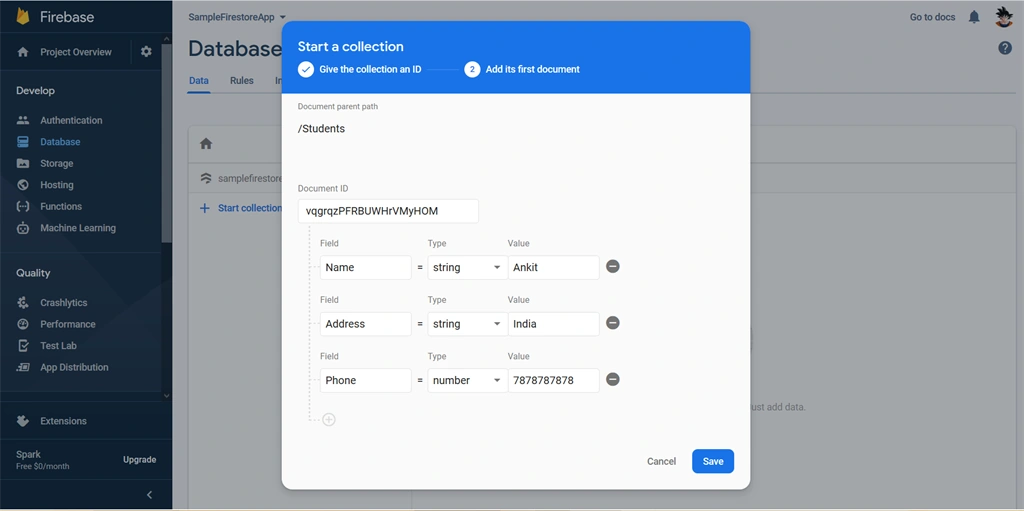Click the /Students parent path text
The width and height of the screenshot is (1024, 511).
click(x=321, y=129)
